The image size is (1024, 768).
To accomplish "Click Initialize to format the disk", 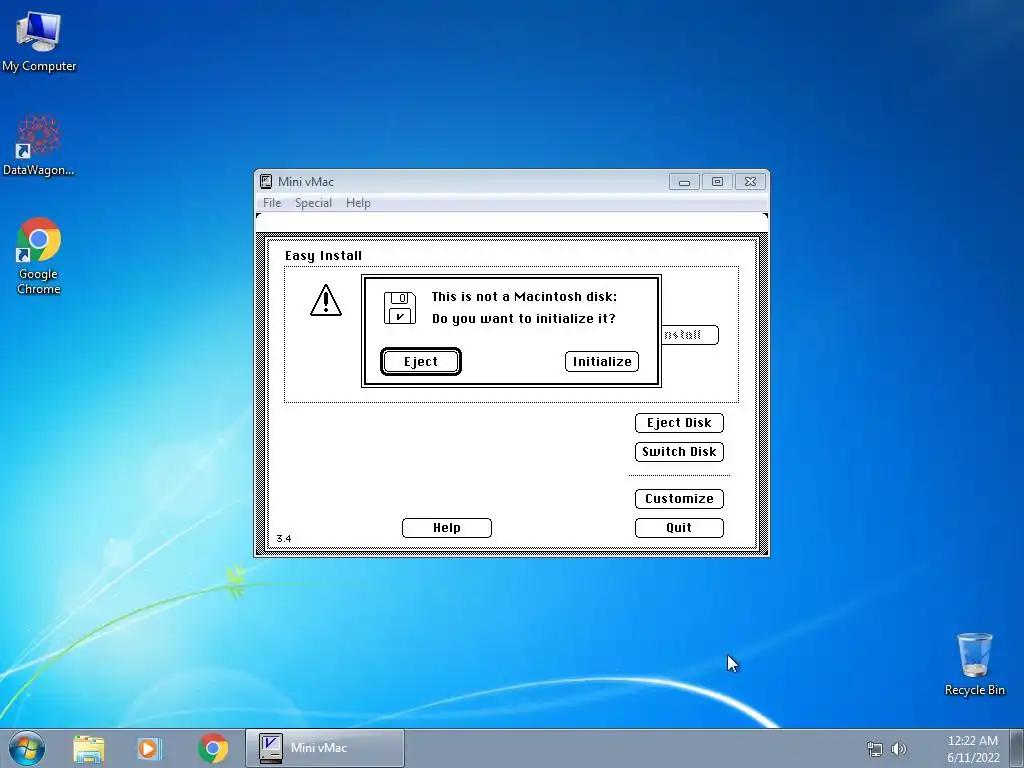I will 602,362.
